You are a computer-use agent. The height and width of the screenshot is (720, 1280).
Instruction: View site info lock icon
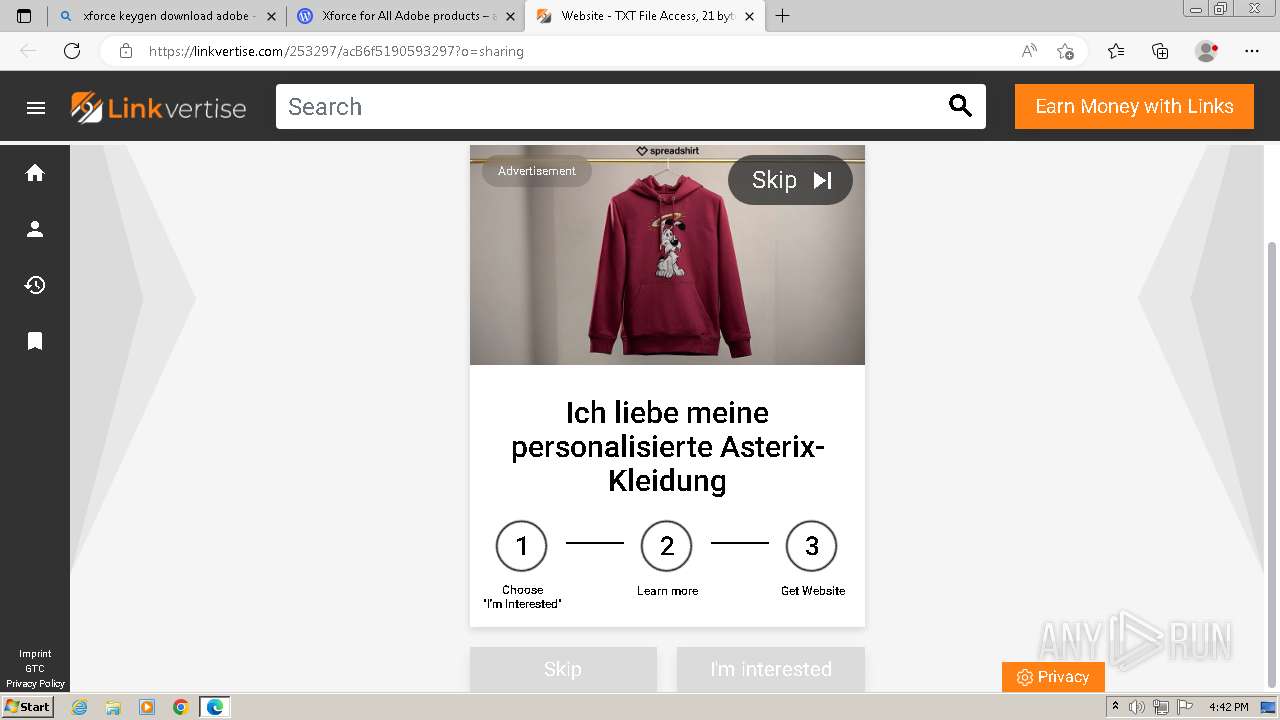point(126,51)
